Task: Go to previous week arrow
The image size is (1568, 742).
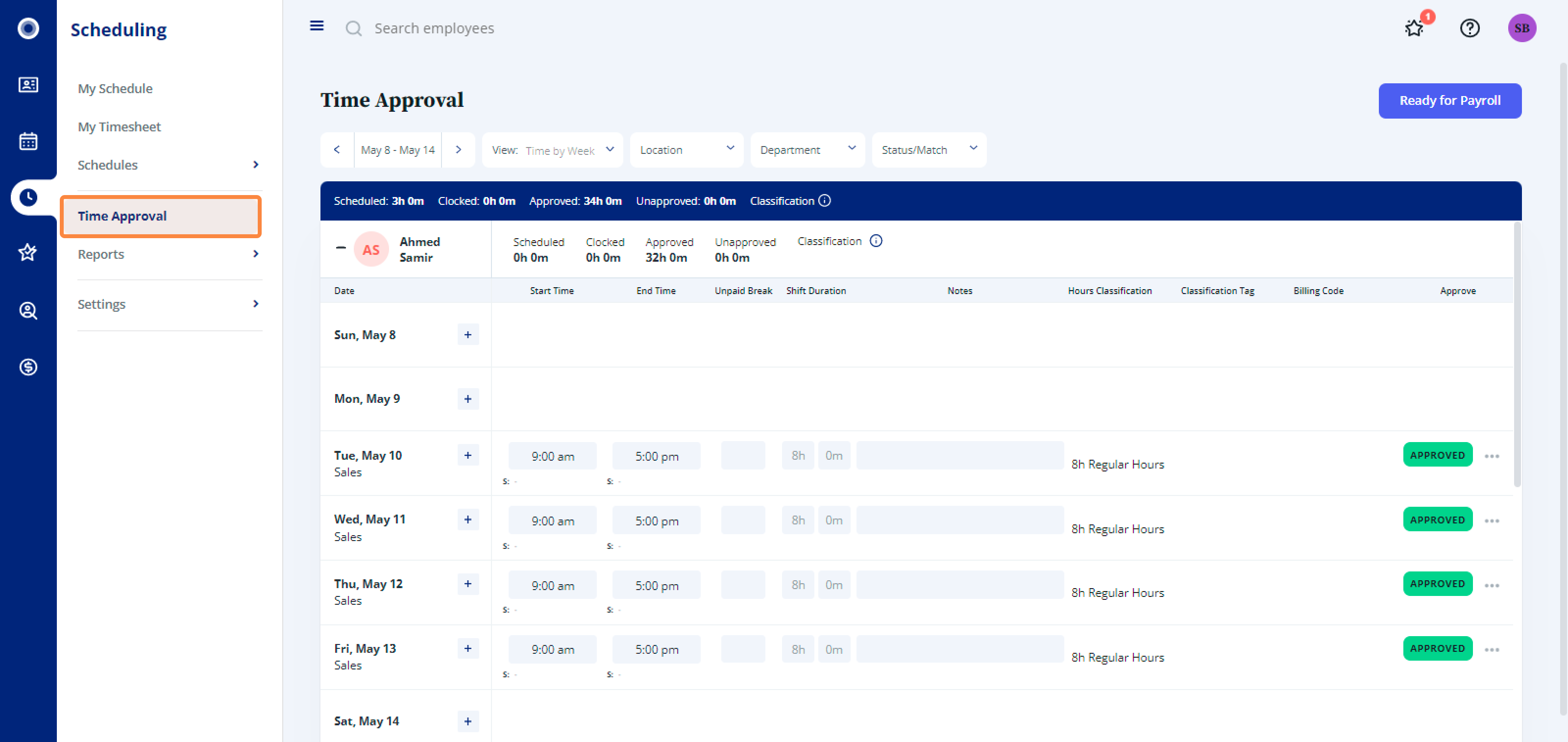Action: tap(337, 150)
